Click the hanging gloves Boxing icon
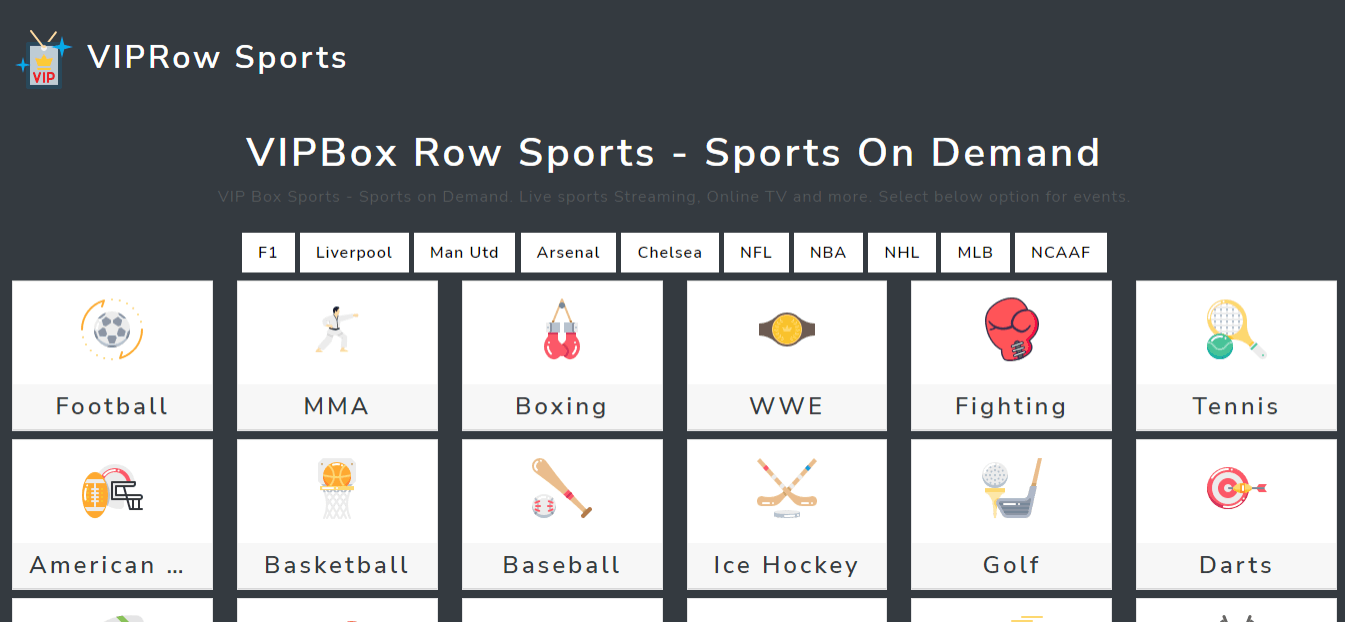The image size is (1345, 622). pyautogui.click(x=562, y=329)
